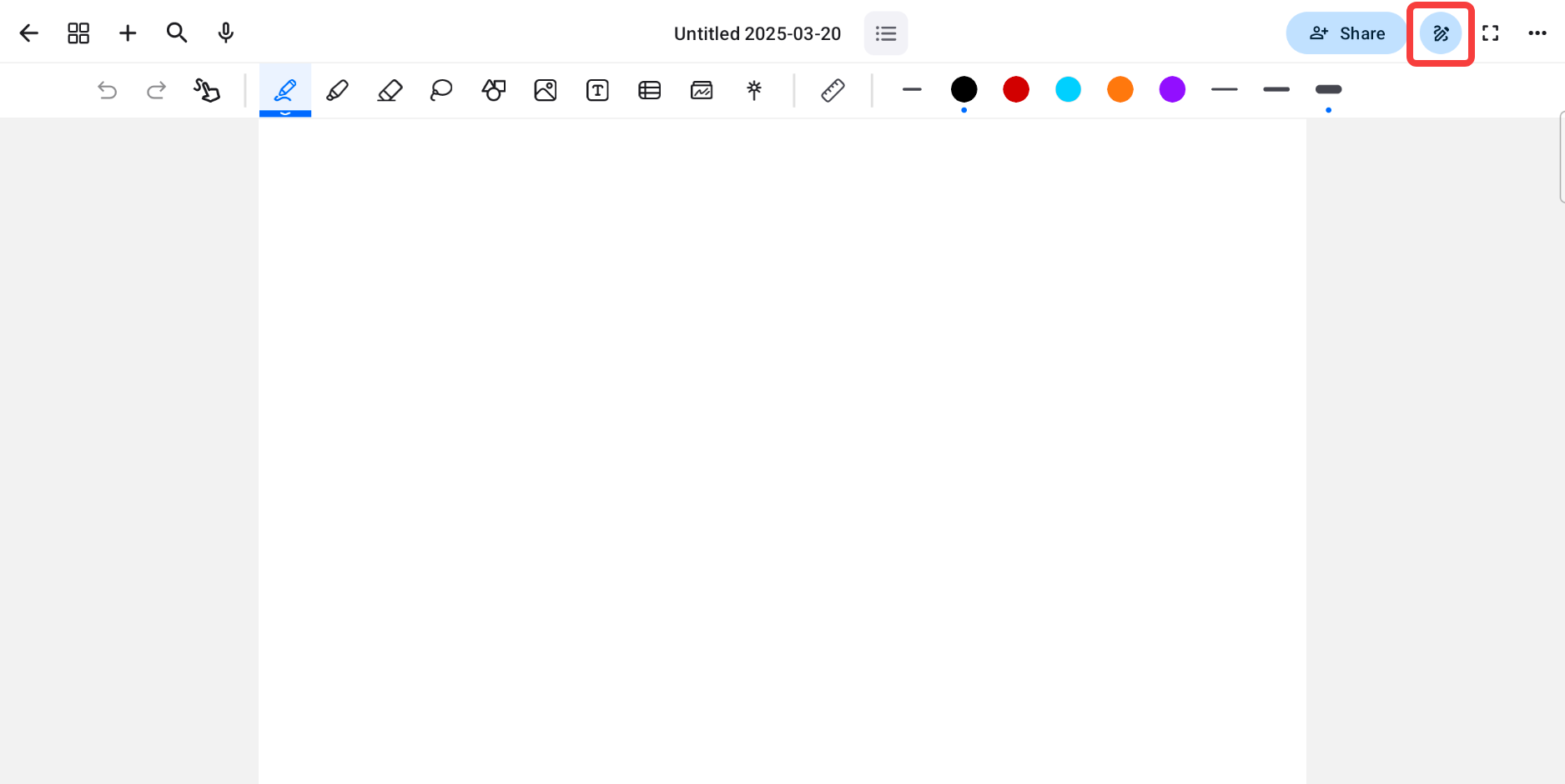Toggle the ruler tool
The height and width of the screenshot is (784, 1565).
(833, 89)
